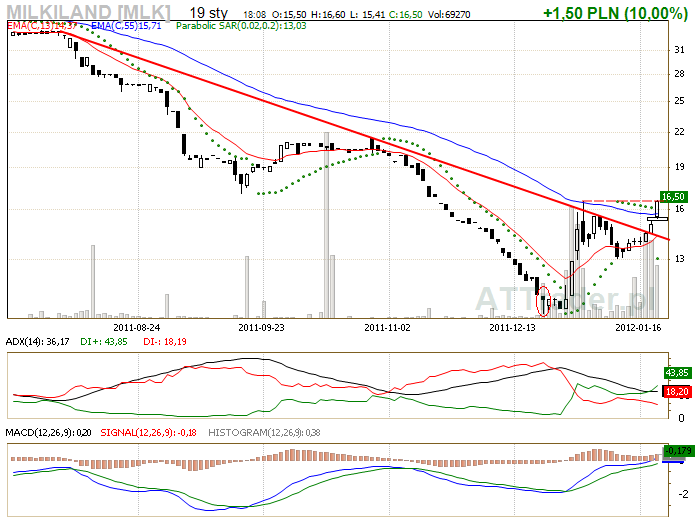
Task: Click the DI-: 18,19 label
Action: (x=165, y=342)
